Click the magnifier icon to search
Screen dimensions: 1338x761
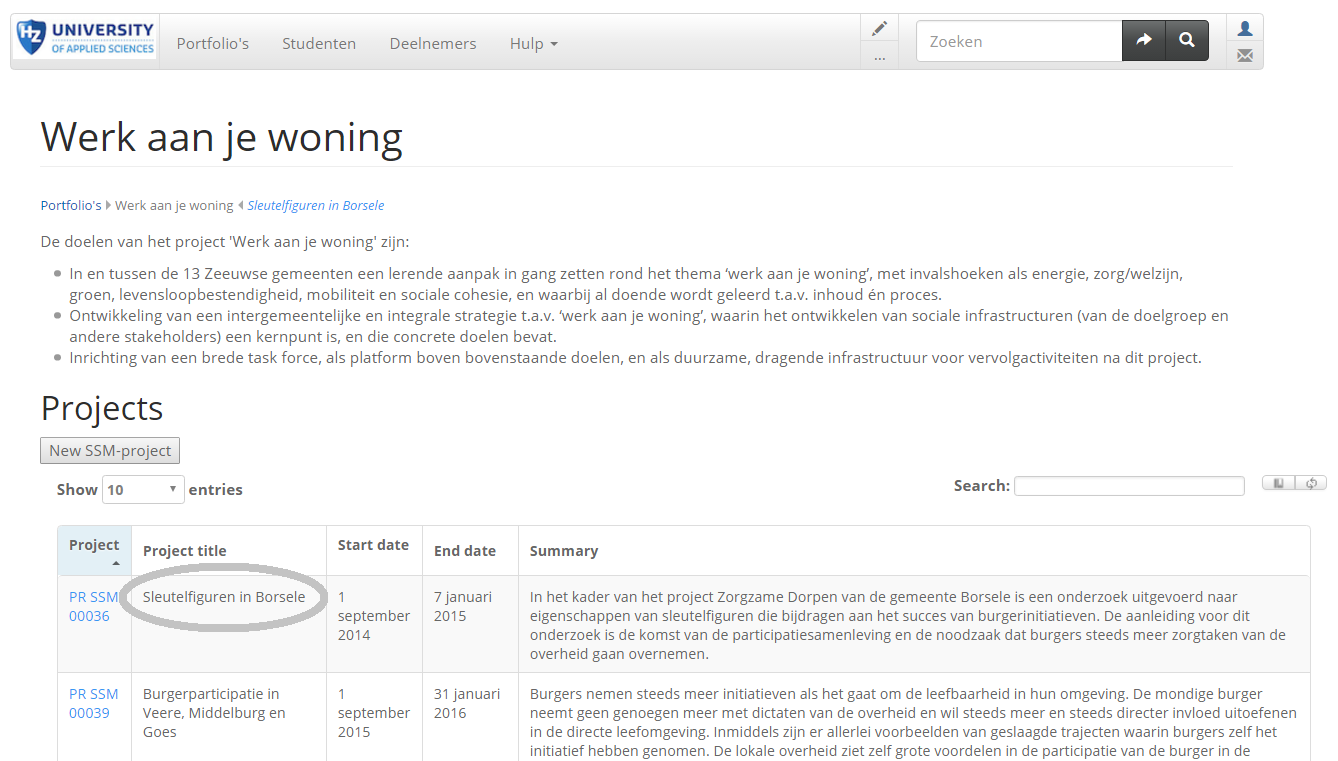pos(1187,40)
